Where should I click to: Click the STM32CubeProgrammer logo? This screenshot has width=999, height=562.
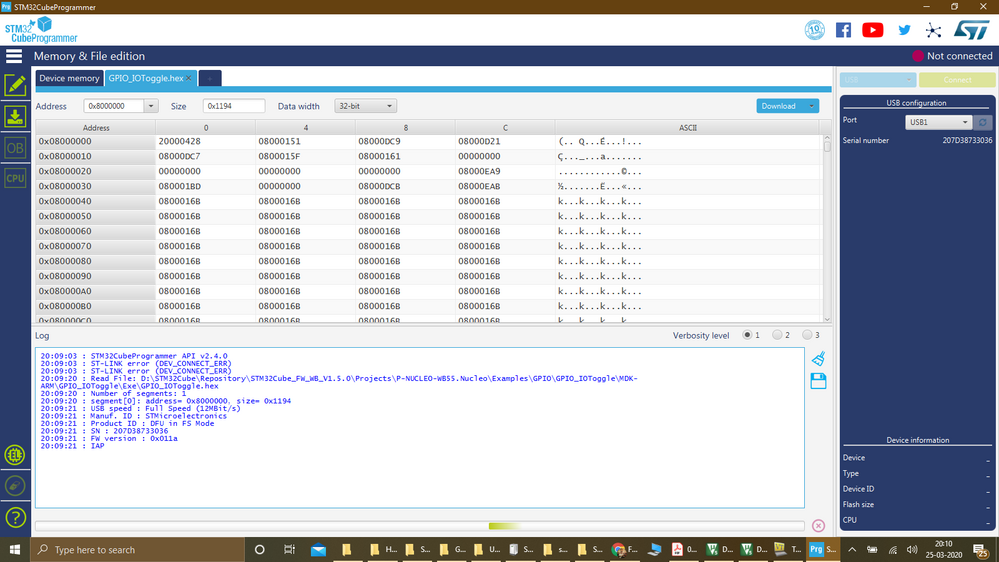(x=41, y=30)
